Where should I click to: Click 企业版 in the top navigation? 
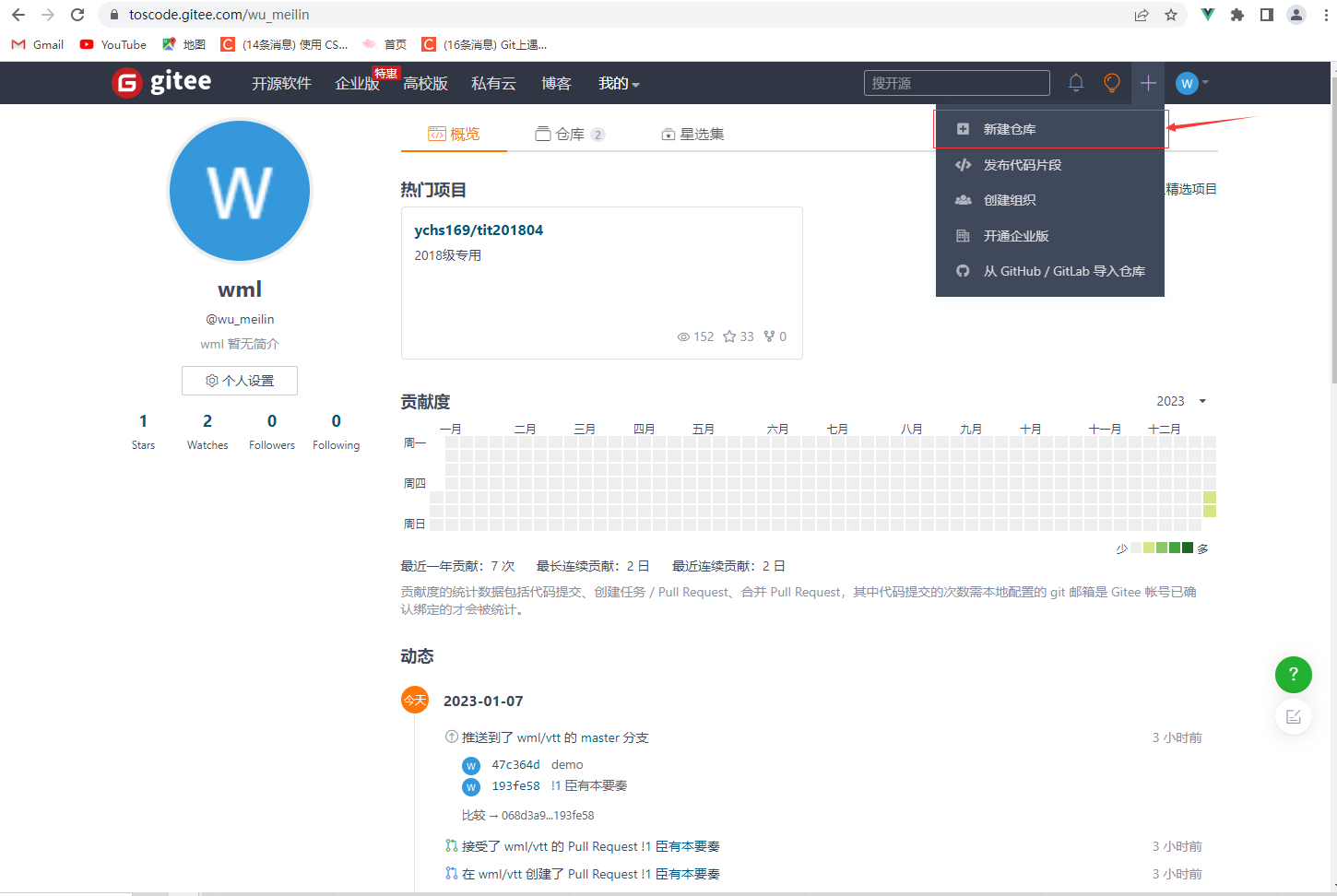pyautogui.click(x=357, y=83)
